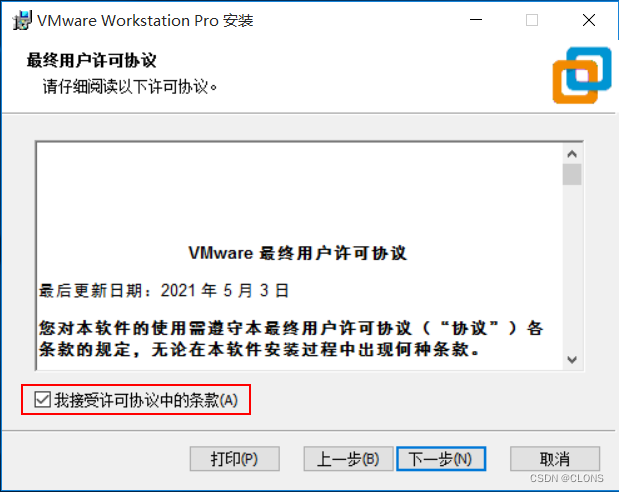Screen dimensions: 619x492
Task: Close the VMware Workstation Pro installer window
Action: [x=589, y=20]
